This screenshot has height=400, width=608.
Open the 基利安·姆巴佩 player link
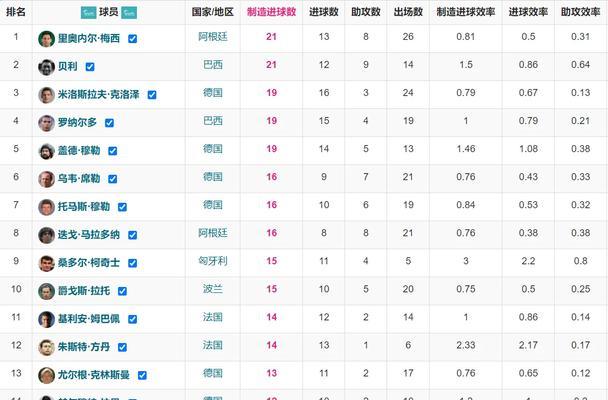89,319
